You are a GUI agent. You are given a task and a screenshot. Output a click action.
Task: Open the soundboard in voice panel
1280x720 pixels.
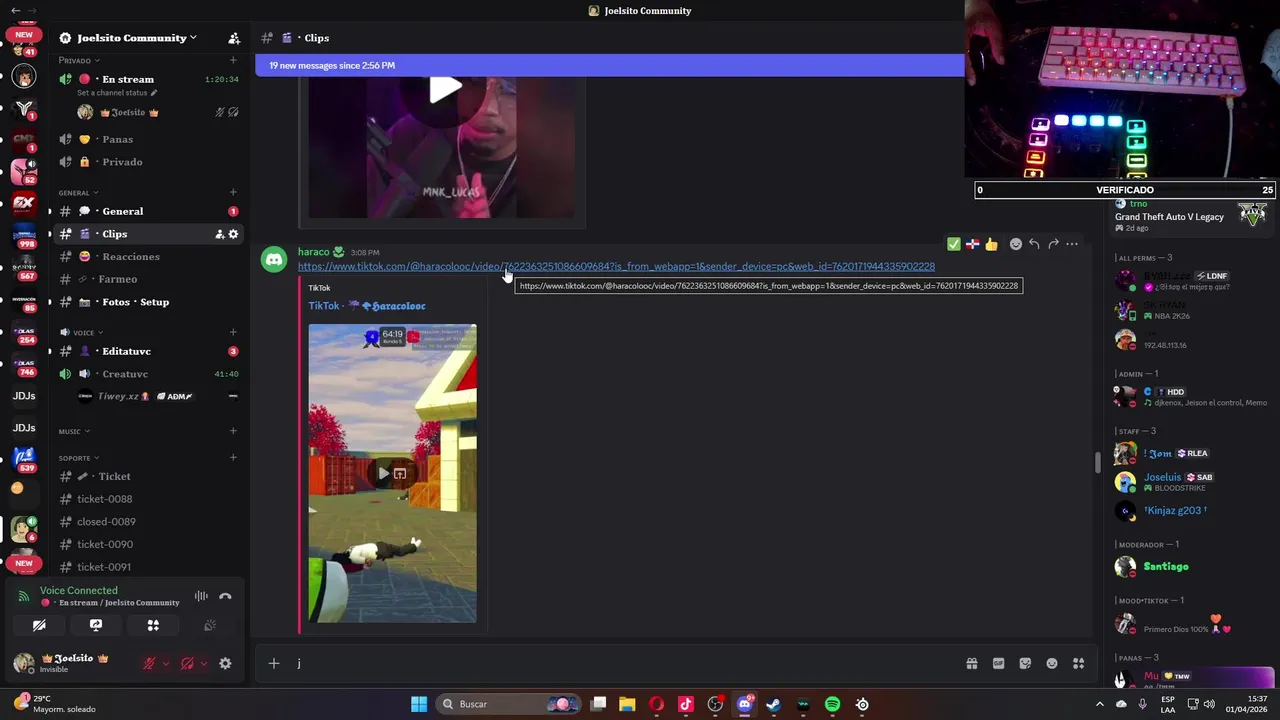point(210,625)
